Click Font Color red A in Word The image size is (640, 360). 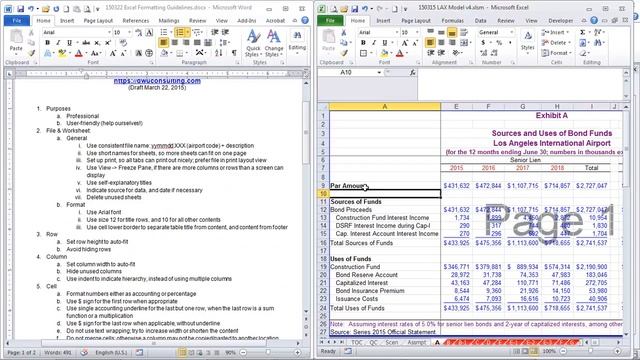coord(79,53)
